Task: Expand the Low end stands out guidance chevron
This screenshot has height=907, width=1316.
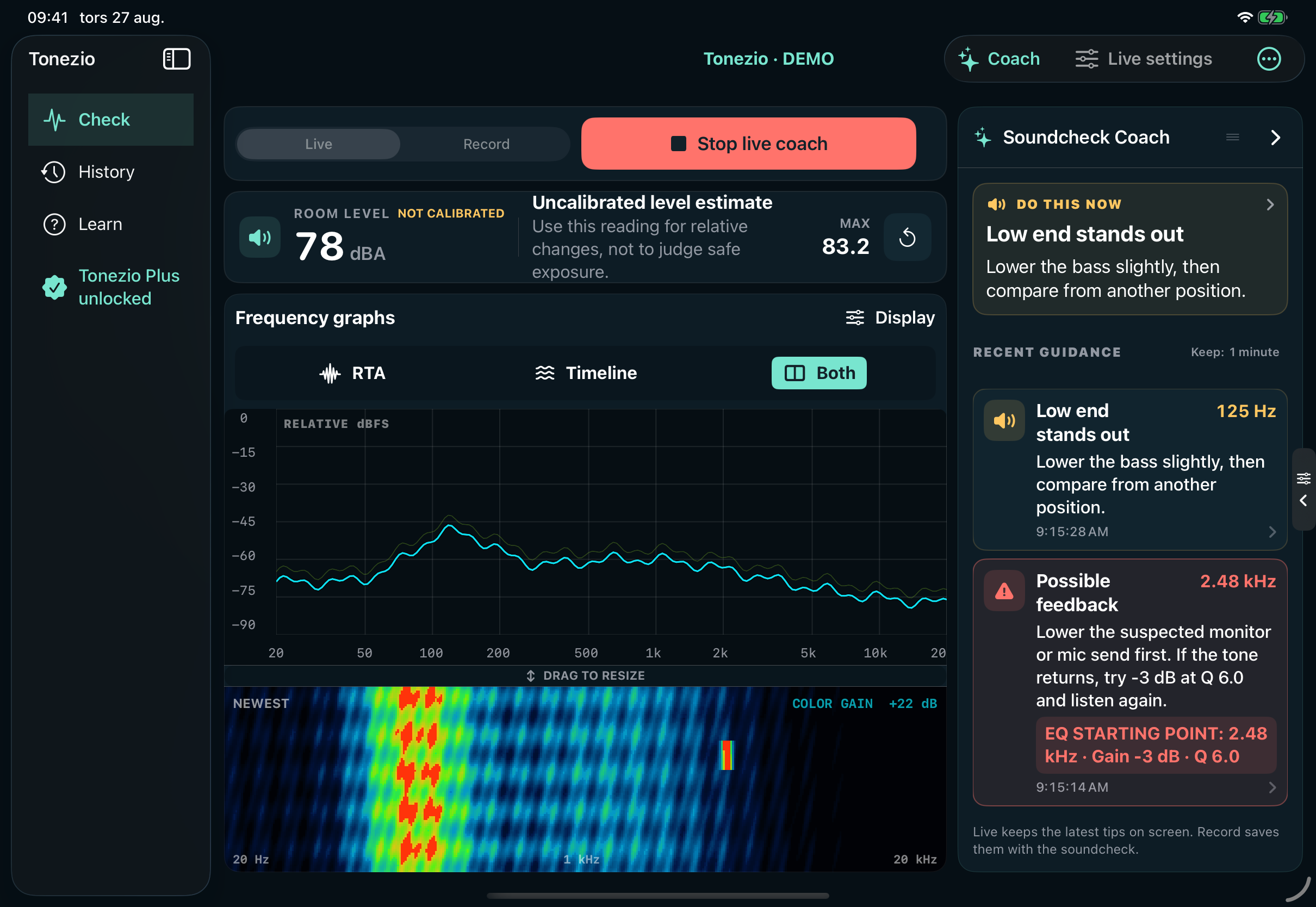Action: tap(1272, 532)
